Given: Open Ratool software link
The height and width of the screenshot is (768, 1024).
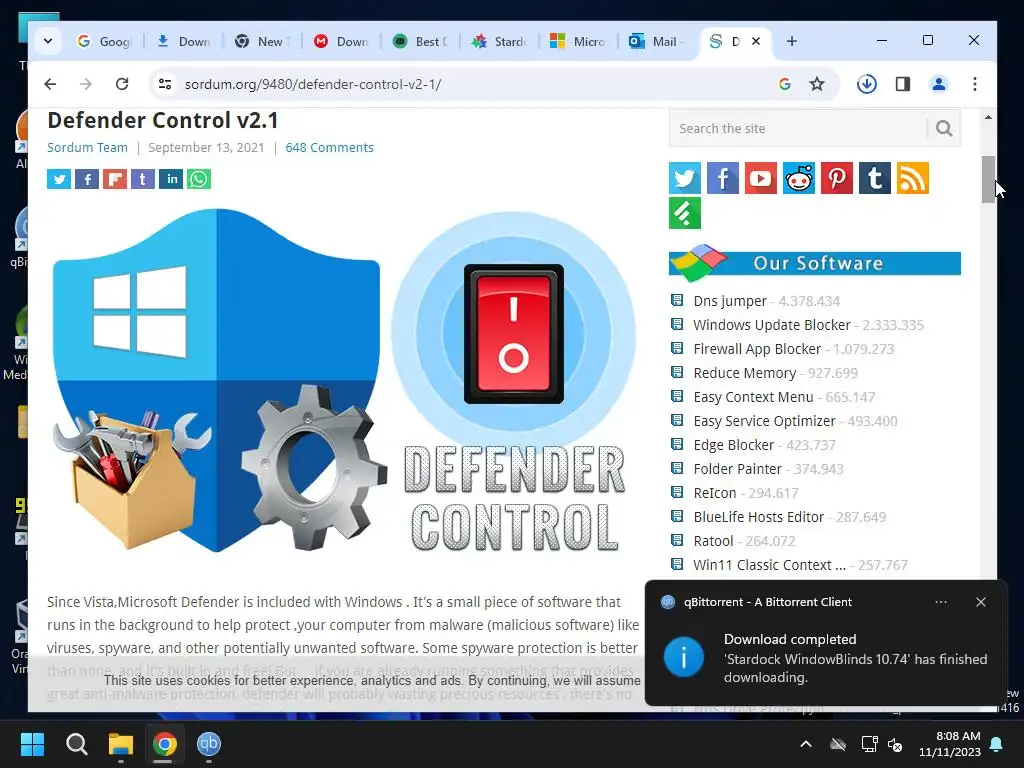Looking at the screenshot, I should (714, 541).
